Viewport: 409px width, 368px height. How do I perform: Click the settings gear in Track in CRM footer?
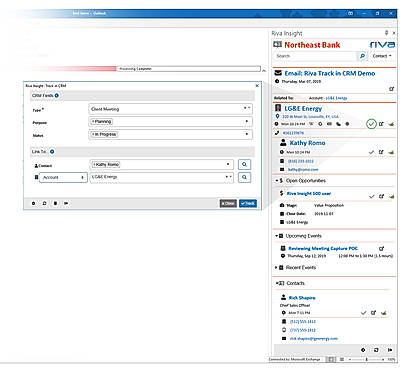click(x=33, y=203)
